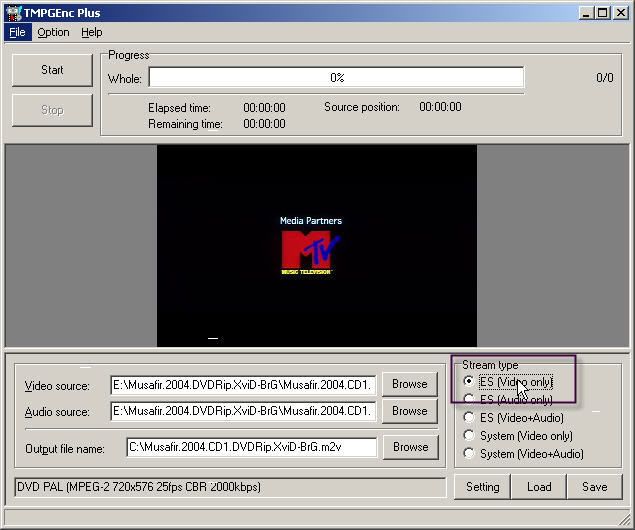Click the Source position value 00:00:00
Image resolution: width=635 pixels, height=530 pixels.
click(x=440, y=107)
